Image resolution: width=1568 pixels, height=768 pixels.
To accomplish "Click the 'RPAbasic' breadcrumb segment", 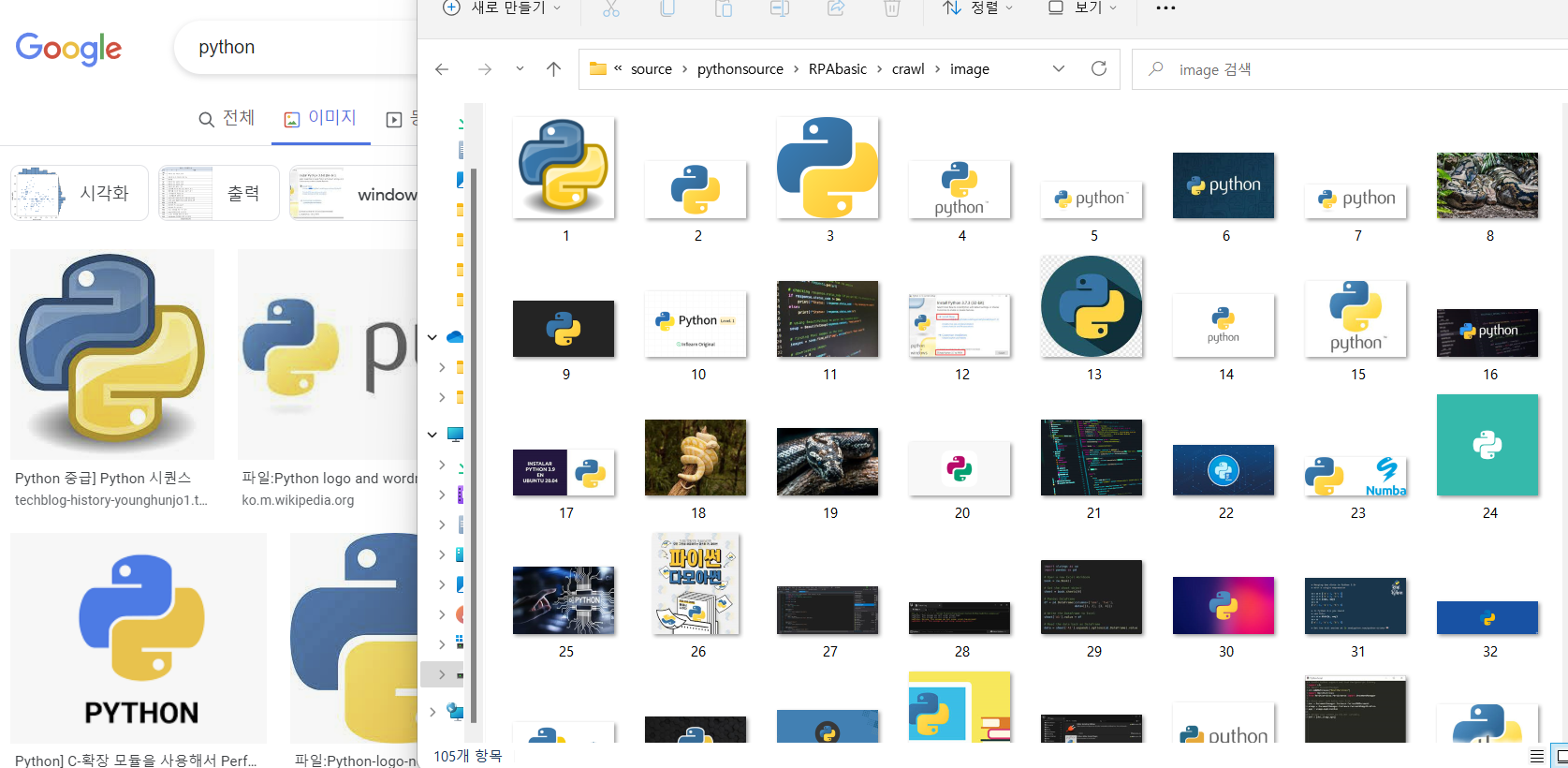I will point(838,69).
